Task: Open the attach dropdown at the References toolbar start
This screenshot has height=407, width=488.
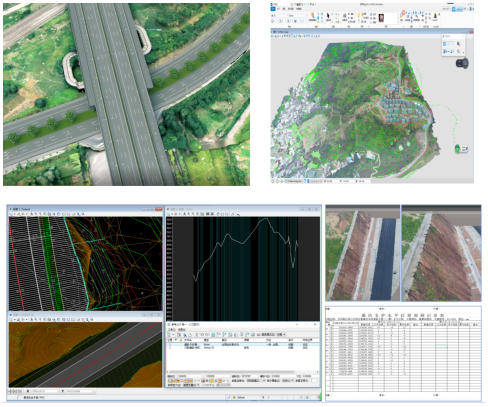Action: [x=170, y=334]
